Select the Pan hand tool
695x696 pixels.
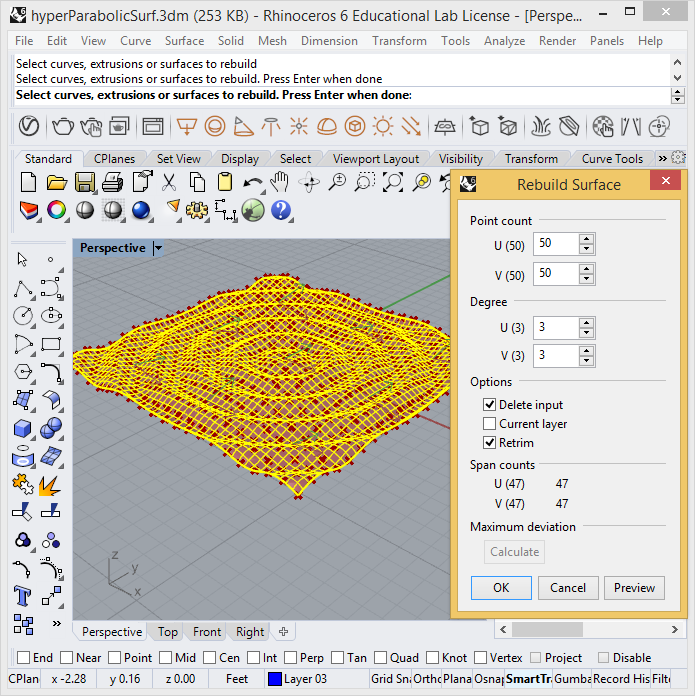tap(280, 182)
